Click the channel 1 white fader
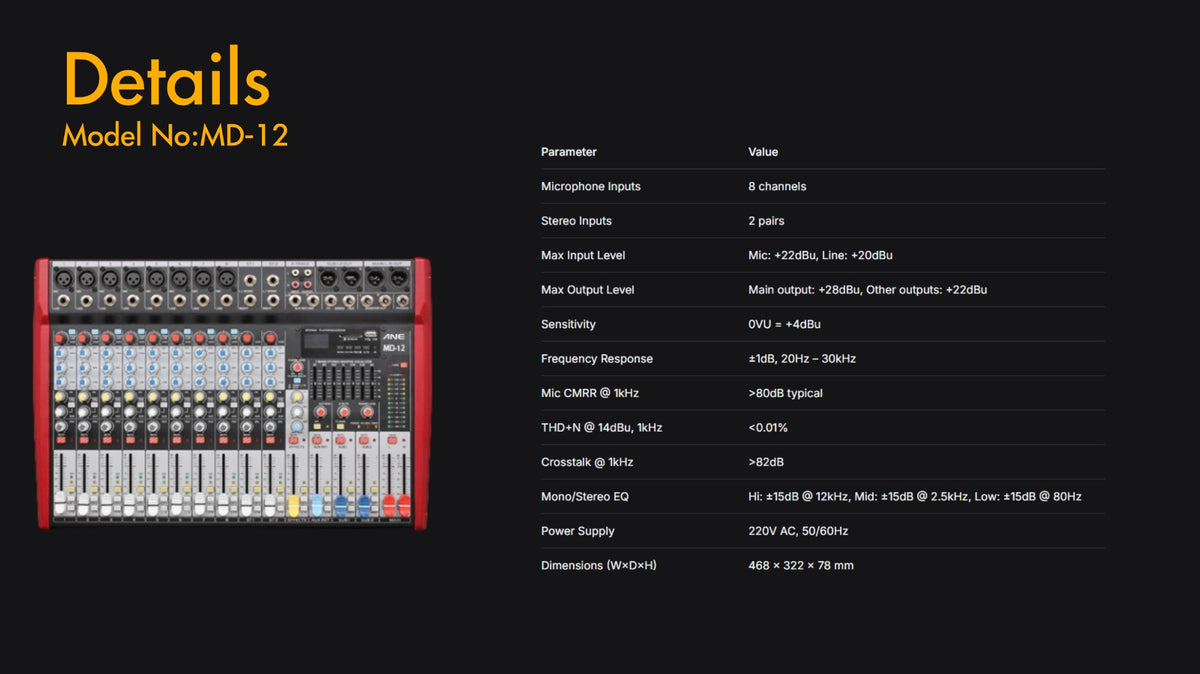Screen dimensions: 1200x674 61,502
